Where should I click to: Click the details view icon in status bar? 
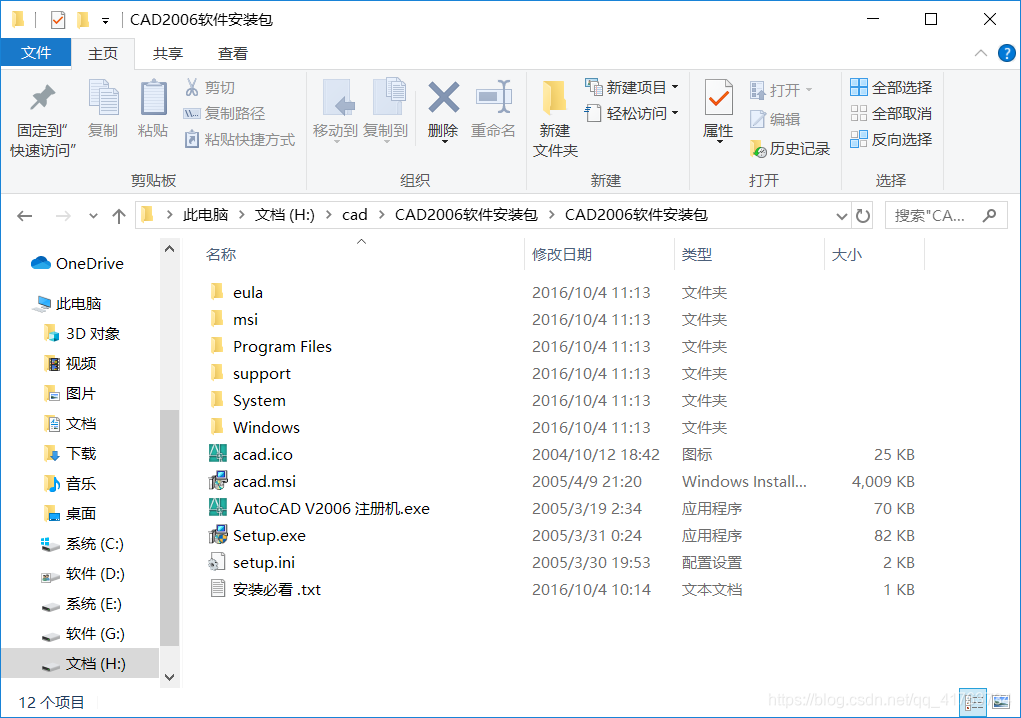[973, 702]
